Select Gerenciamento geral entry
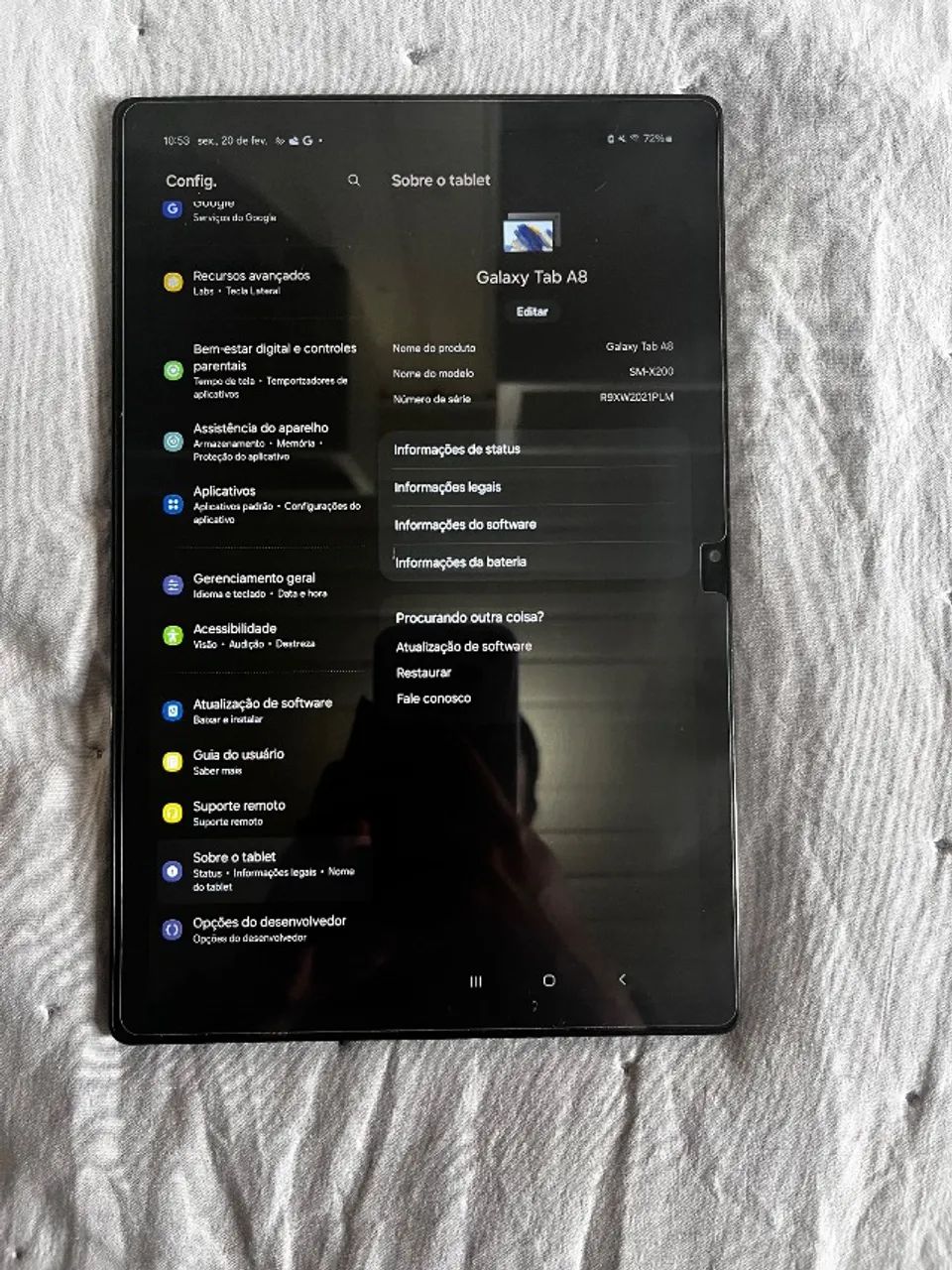Screen dimensions: 952x1270 (x=263, y=584)
